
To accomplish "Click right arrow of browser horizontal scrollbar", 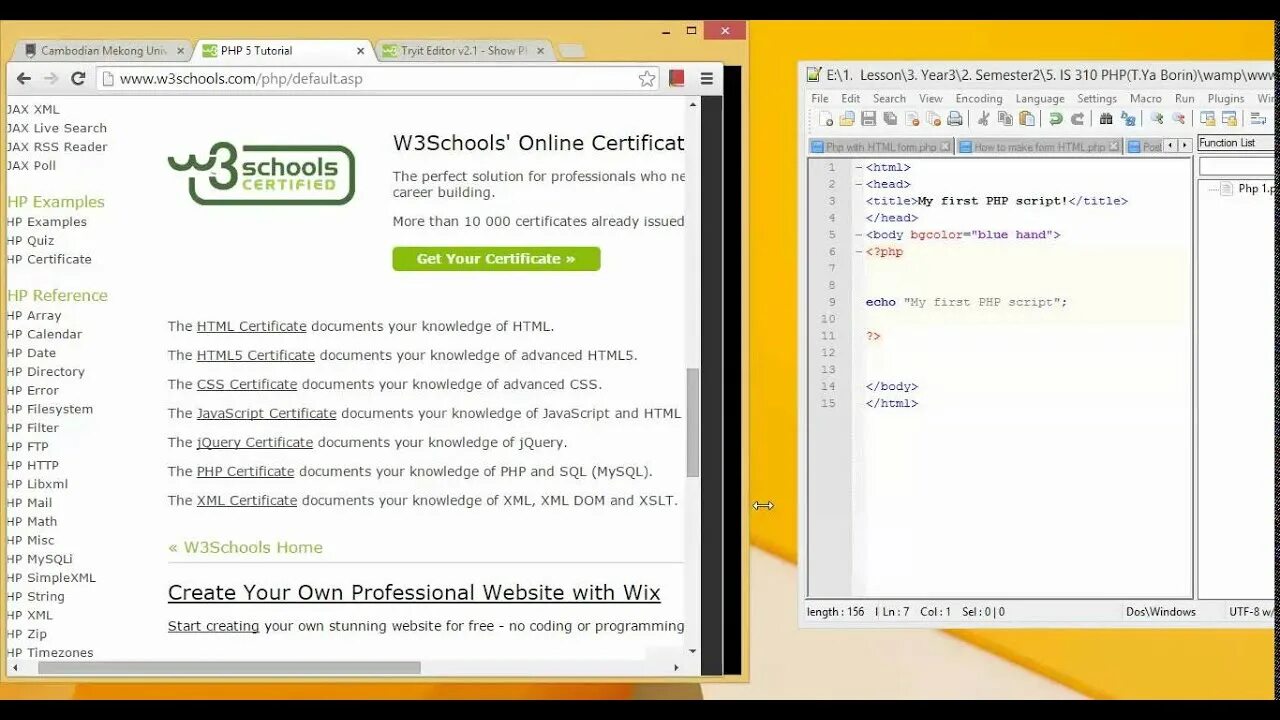I will 676,667.
